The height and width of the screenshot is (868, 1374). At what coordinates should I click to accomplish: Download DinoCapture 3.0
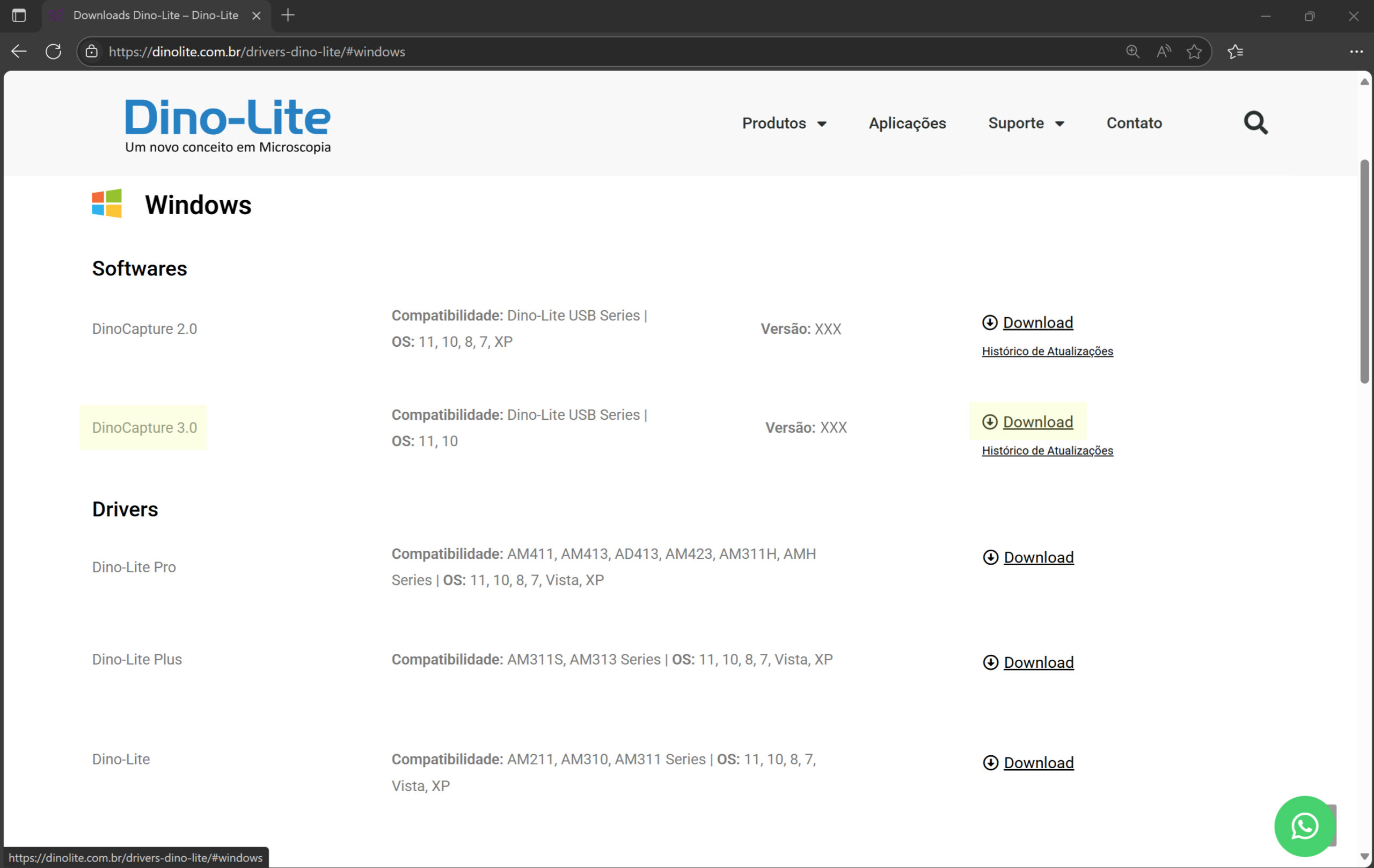pyautogui.click(x=1038, y=422)
